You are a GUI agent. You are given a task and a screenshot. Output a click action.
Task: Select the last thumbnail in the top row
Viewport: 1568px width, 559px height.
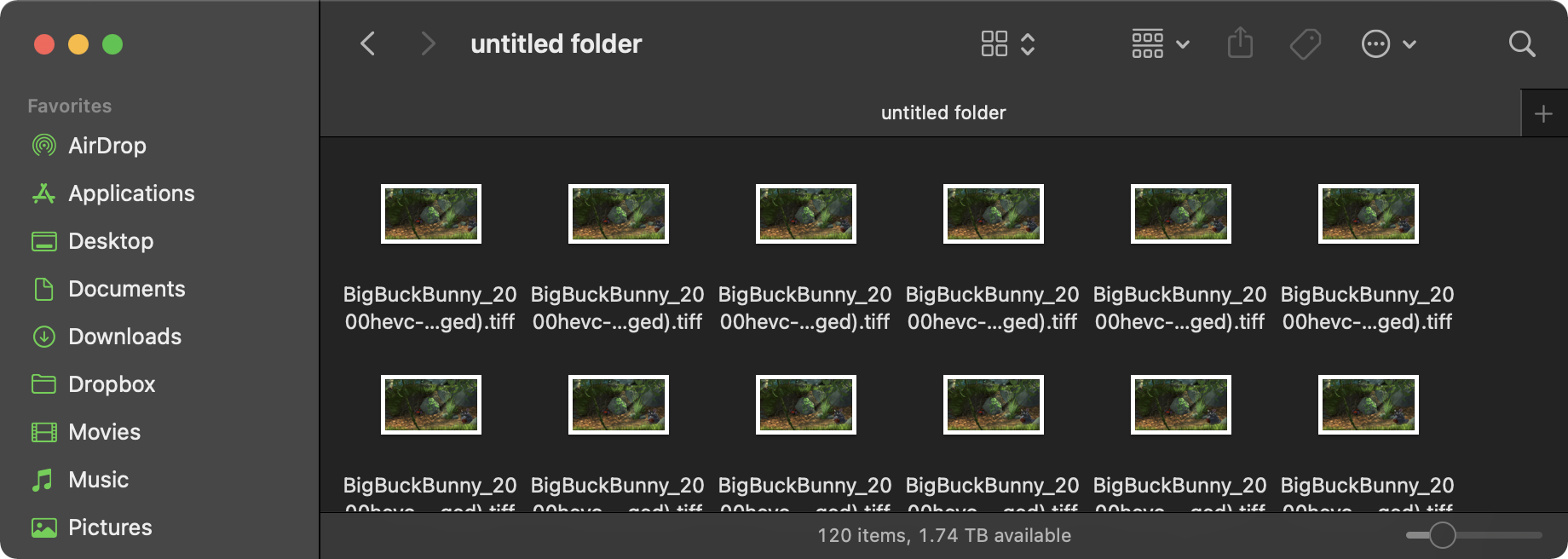tap(1369, 214)
